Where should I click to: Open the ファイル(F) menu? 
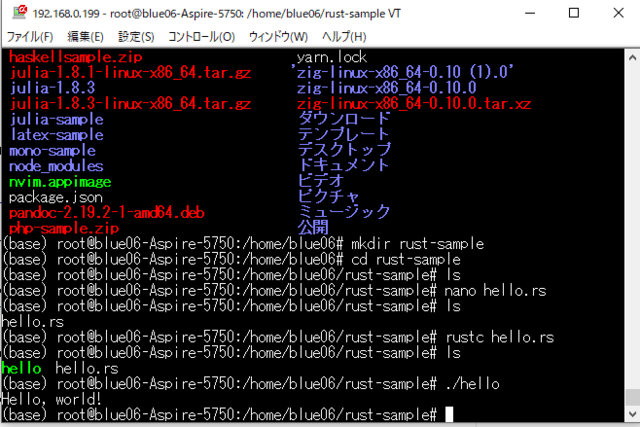[x=30, y=37]
